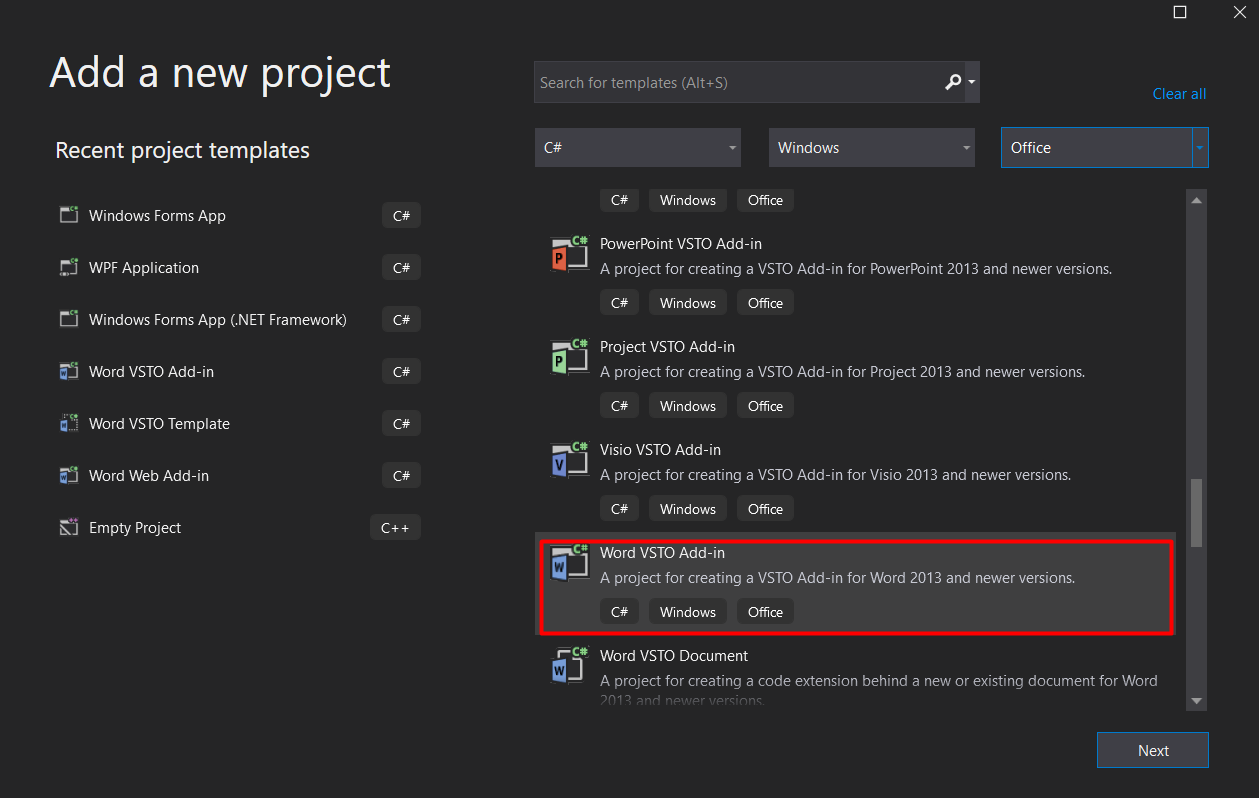This screenshot has height=798, width=1259.
Task: Click the Word VSTO Add-in icon in template list
Action: [570, 565]
